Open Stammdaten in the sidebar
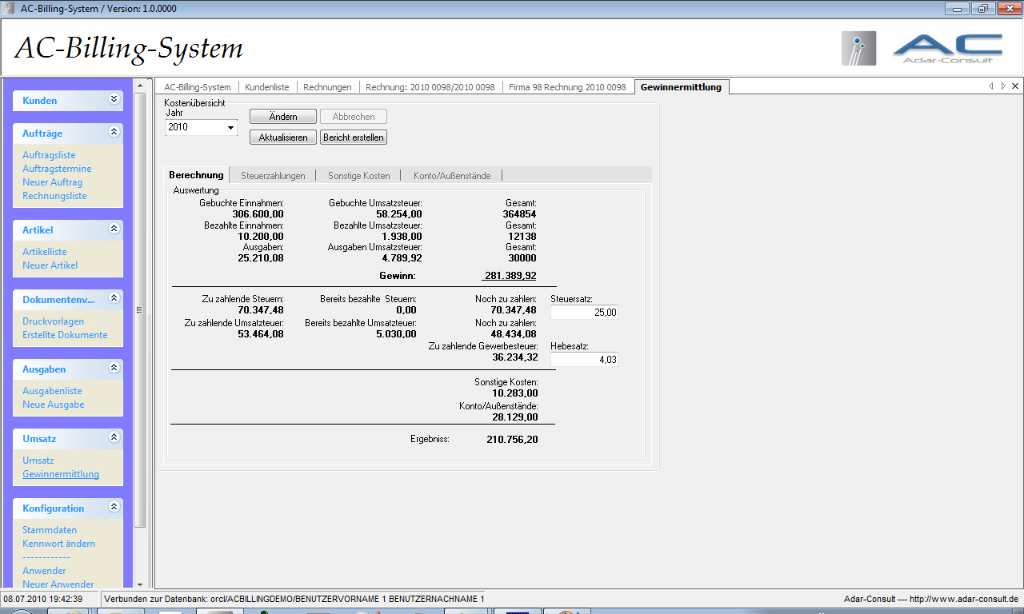1024x614 pixels. tap(50, 530)
